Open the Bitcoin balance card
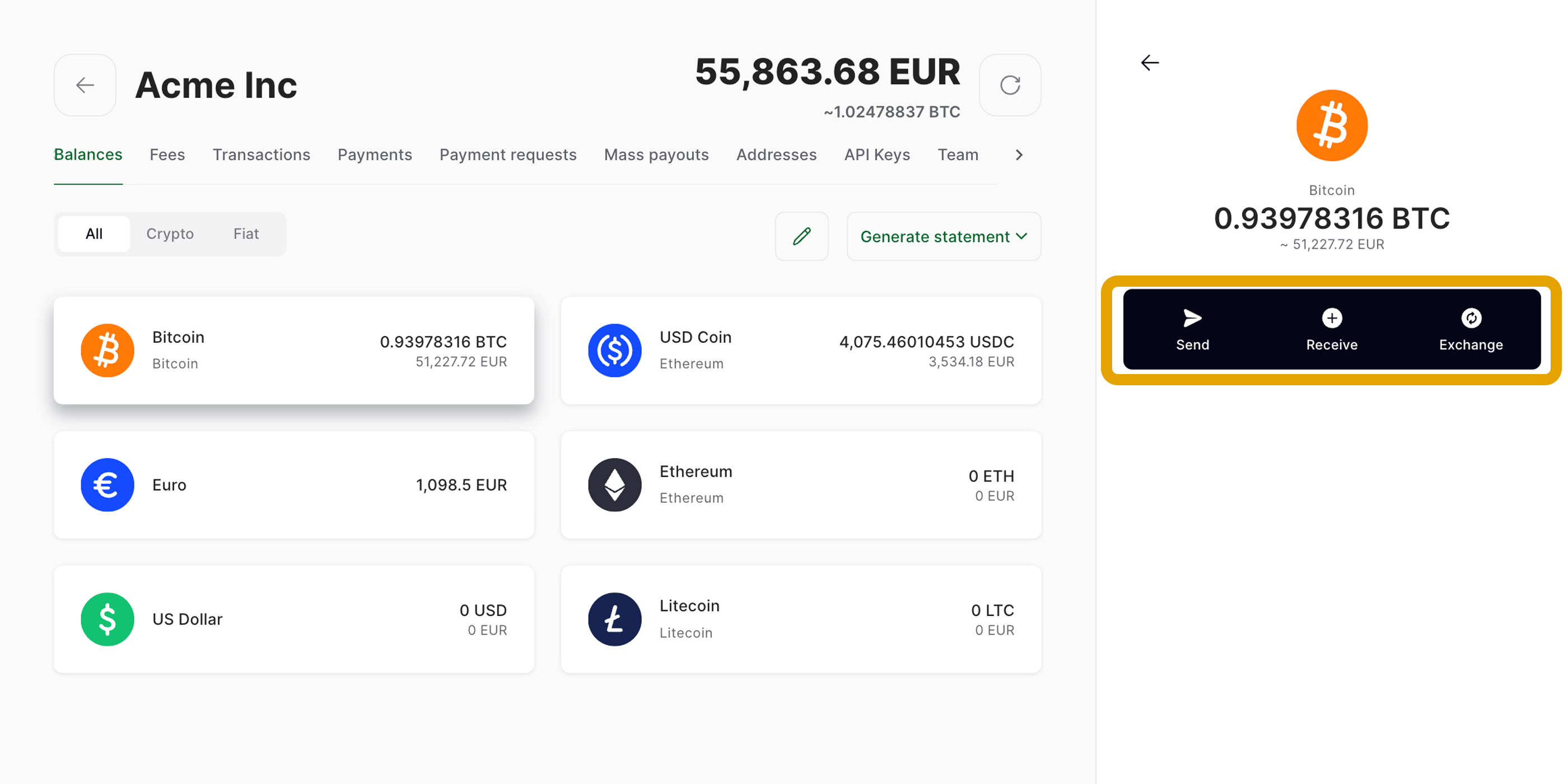This screenshot has height=784, width=1568. 294,351
